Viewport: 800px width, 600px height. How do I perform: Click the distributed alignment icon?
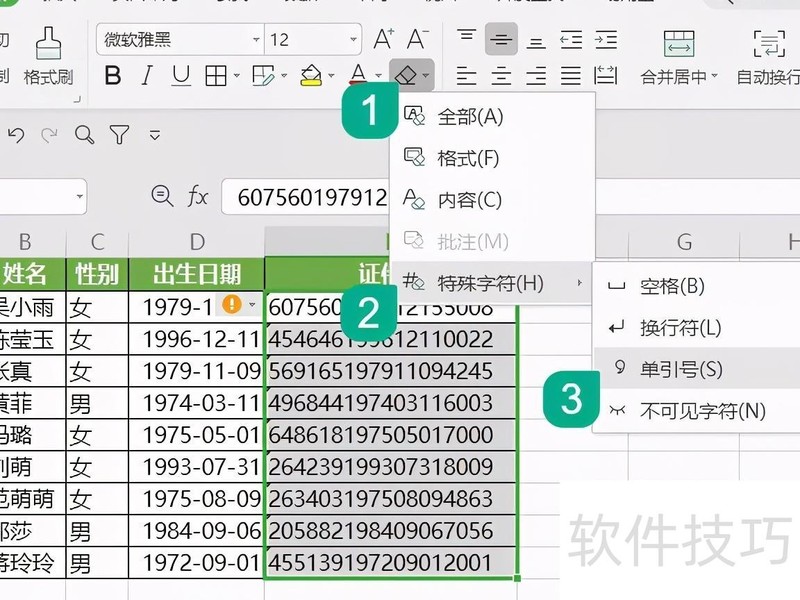[x=606, y=76]
